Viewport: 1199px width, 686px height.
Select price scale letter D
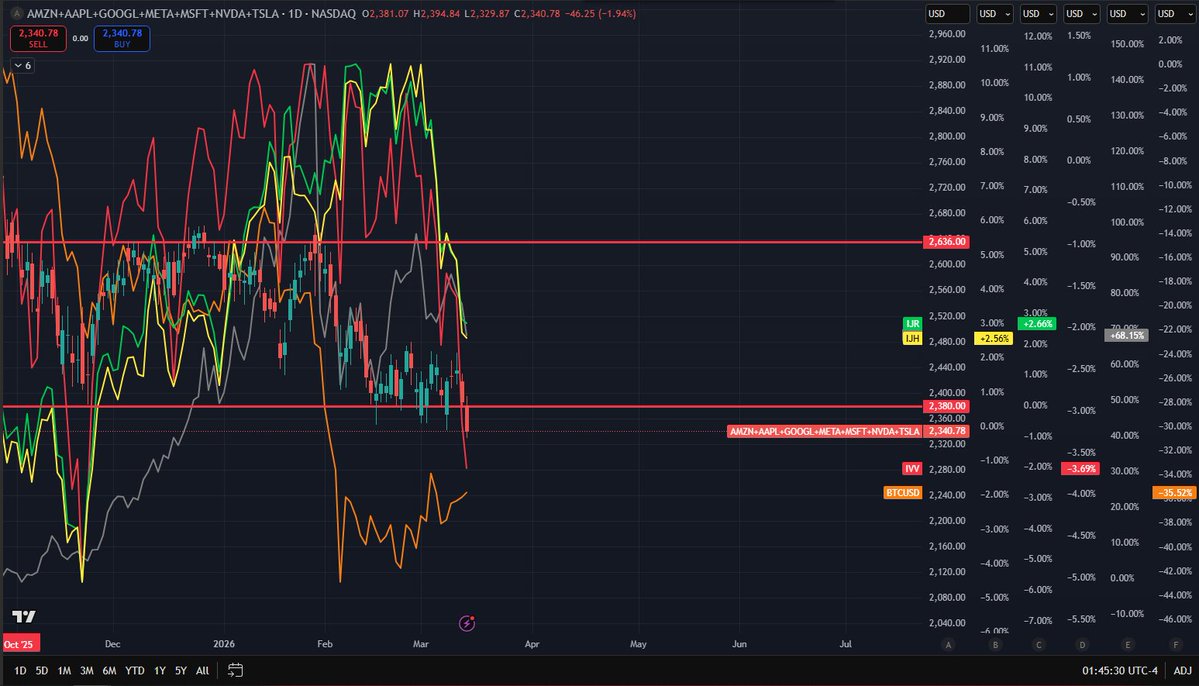(1082, 645)
